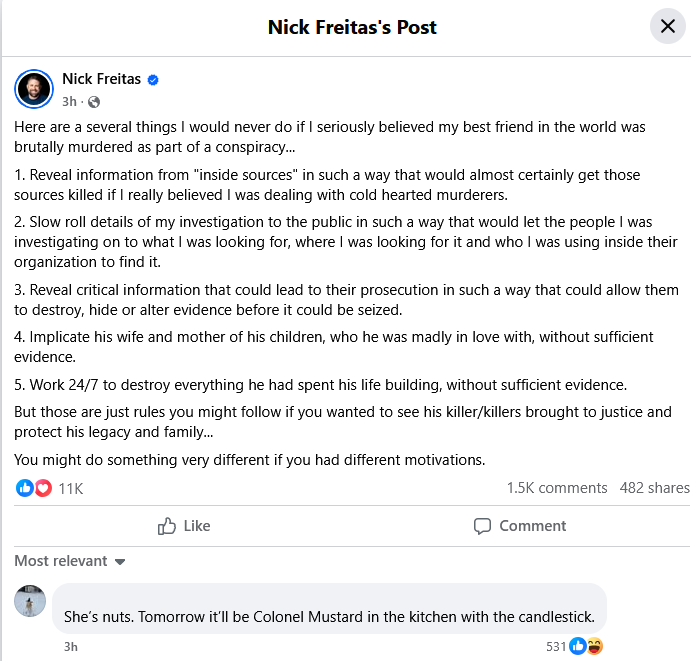The width and height of the screenshot is (691, 661).
Task: Click the comment's blue like reaction icon
Action: click(x=577, y=646)
